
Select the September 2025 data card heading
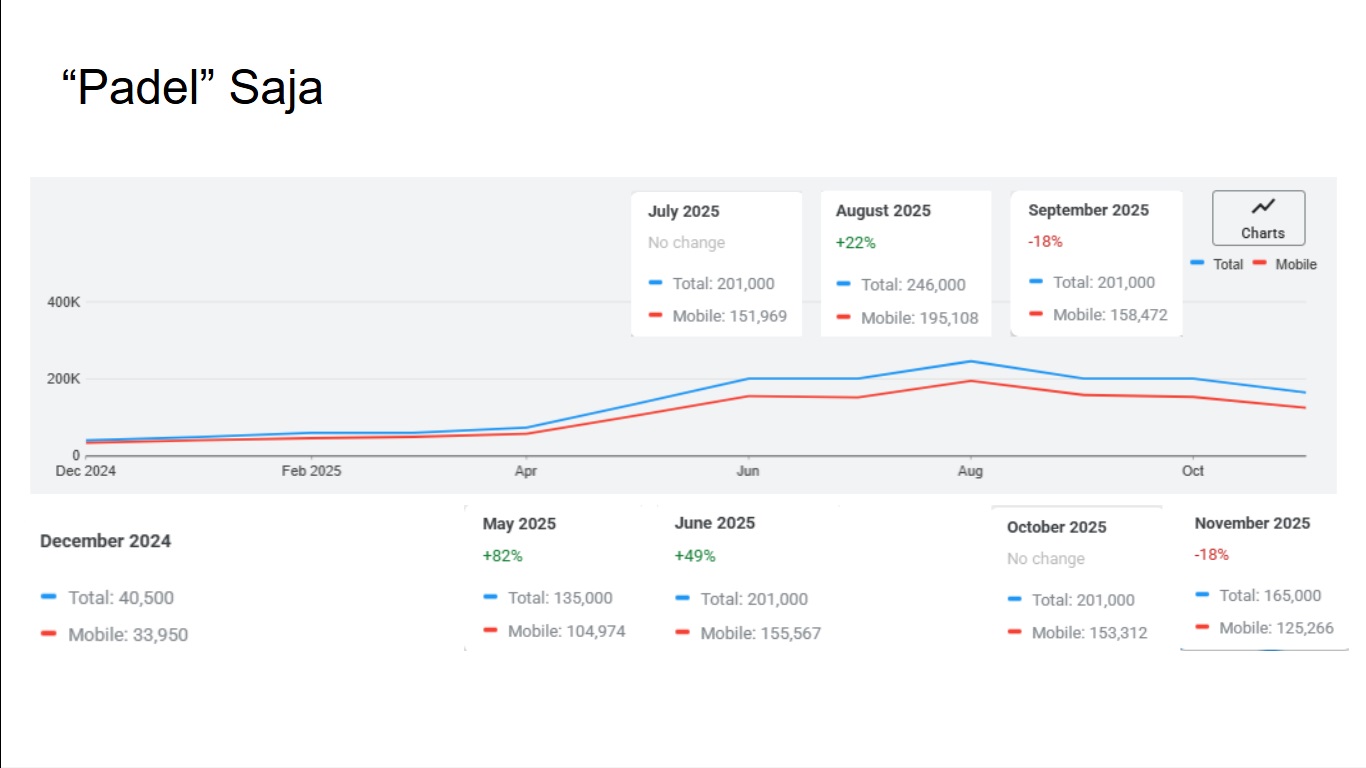[1088, 210]
